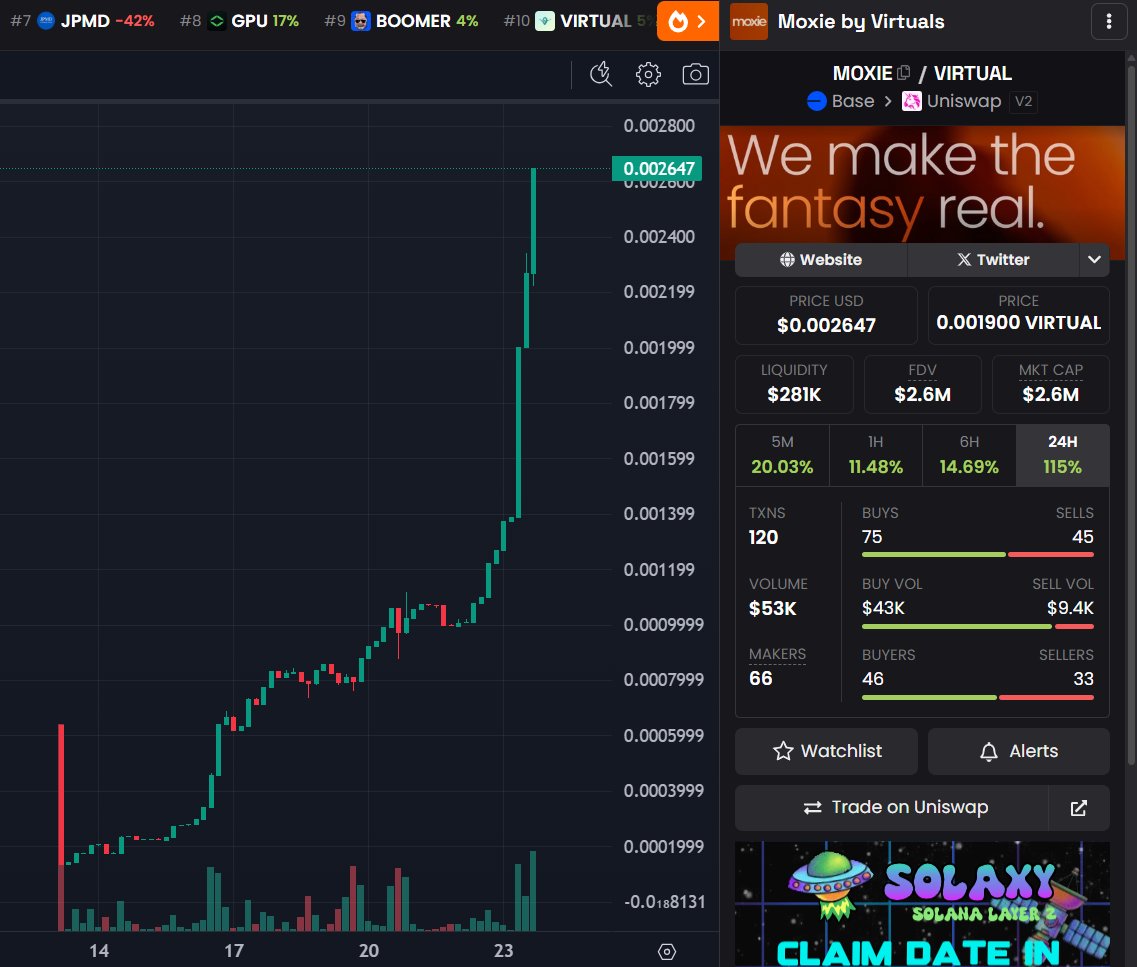Add pair to Watchlist
This screenshot has width=1137, height=967.
(x=827, y=751)
